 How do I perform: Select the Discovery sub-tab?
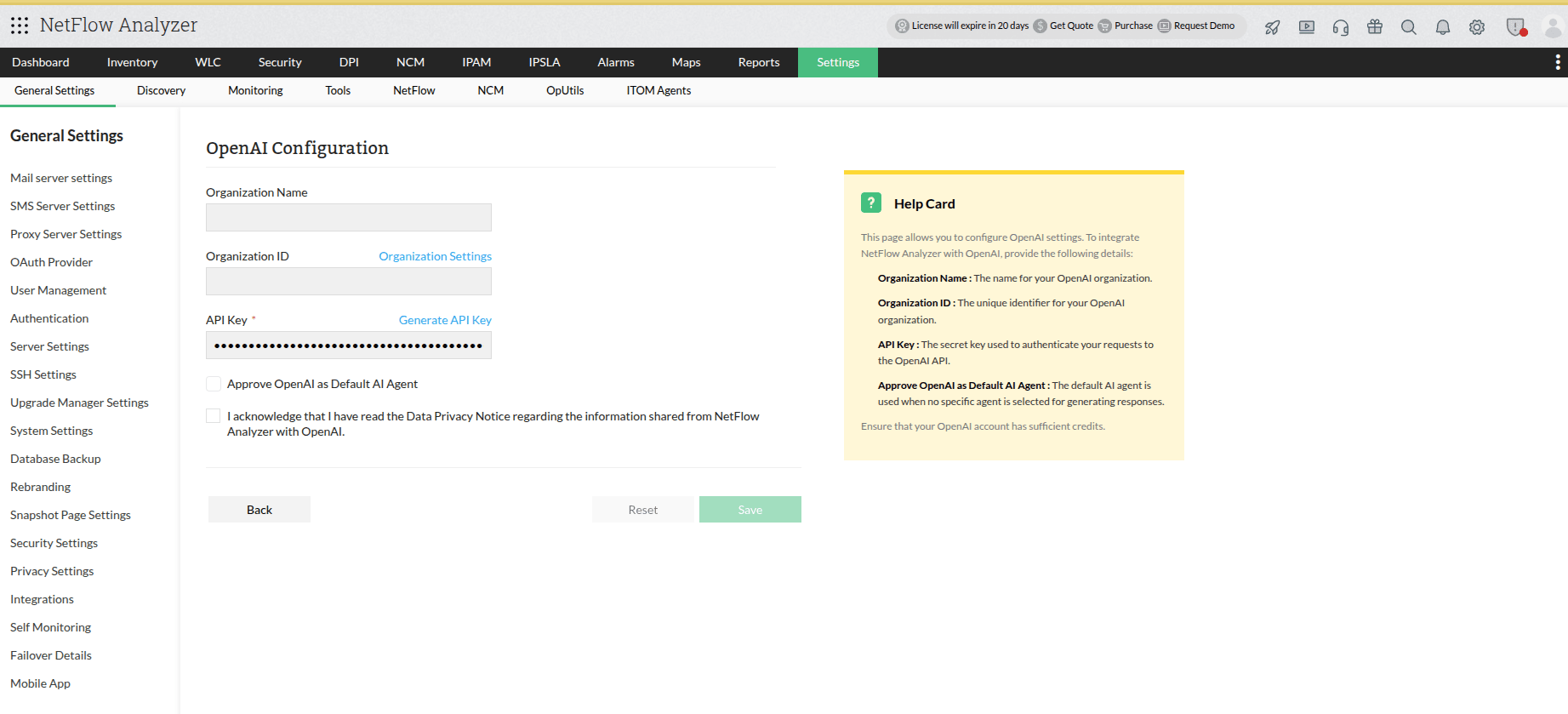pos(161,90)
